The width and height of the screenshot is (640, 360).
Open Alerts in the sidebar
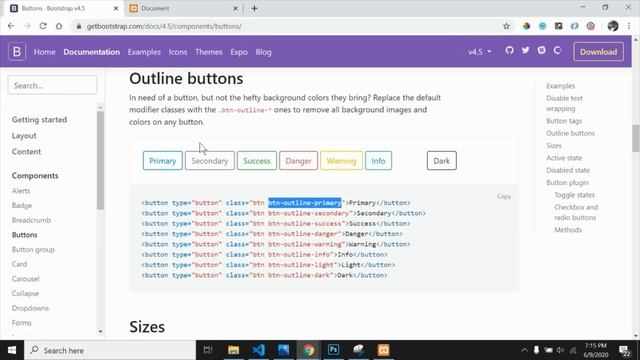pos(21,191)
